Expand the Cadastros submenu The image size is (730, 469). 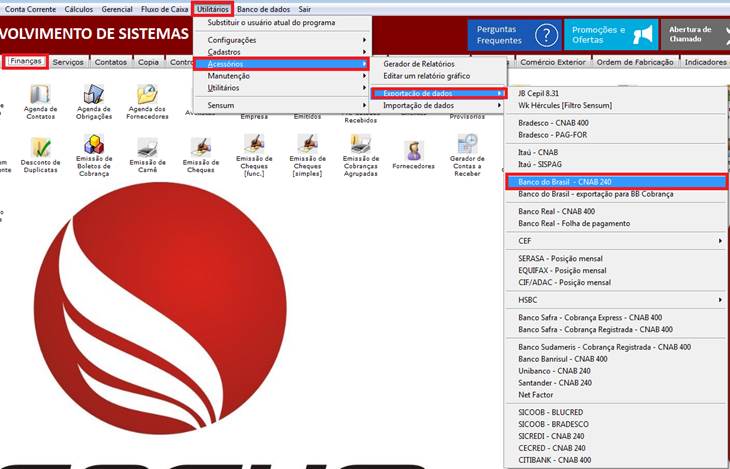[x=282, y=52]
